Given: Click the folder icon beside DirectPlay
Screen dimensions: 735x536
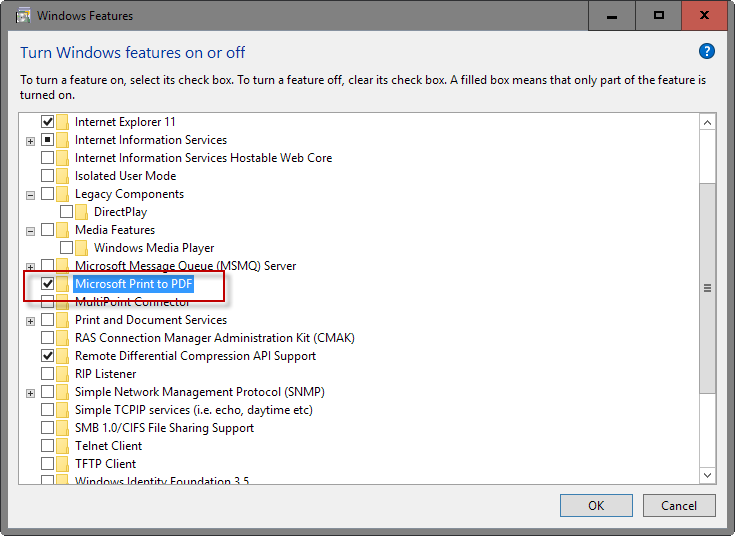Looking at the screenshot, I should (82, 212).
